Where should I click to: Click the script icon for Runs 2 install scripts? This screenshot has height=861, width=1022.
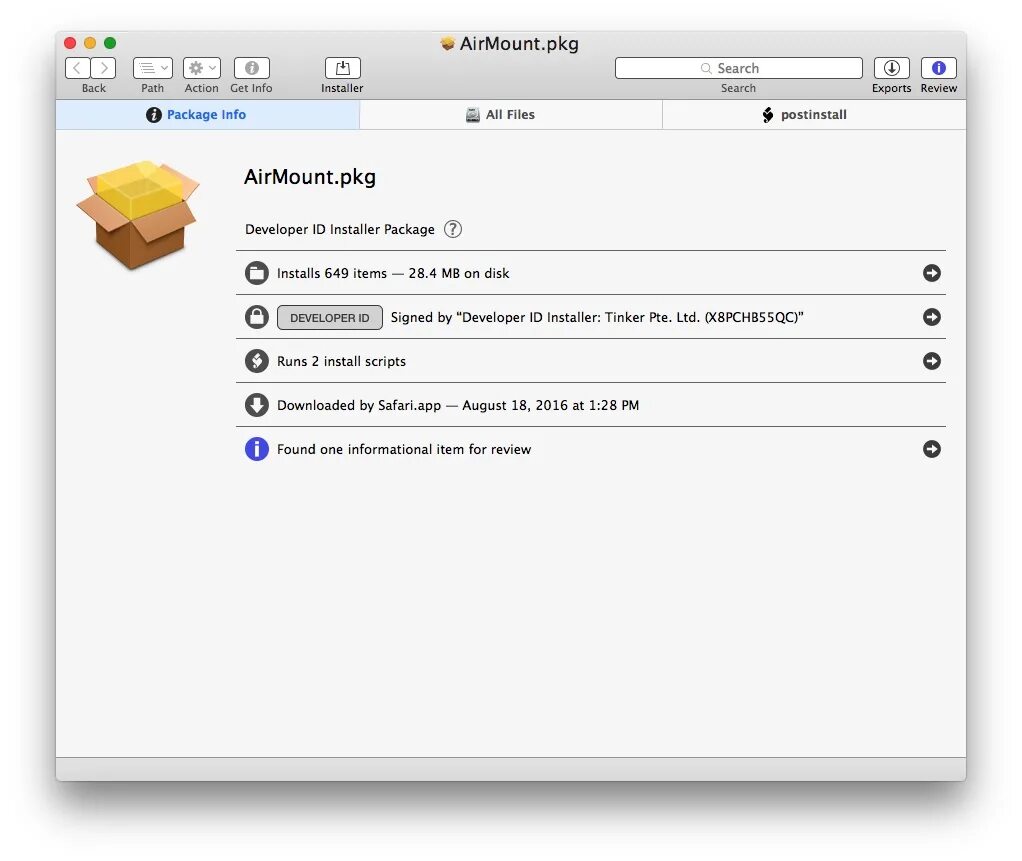pos(257,361)
